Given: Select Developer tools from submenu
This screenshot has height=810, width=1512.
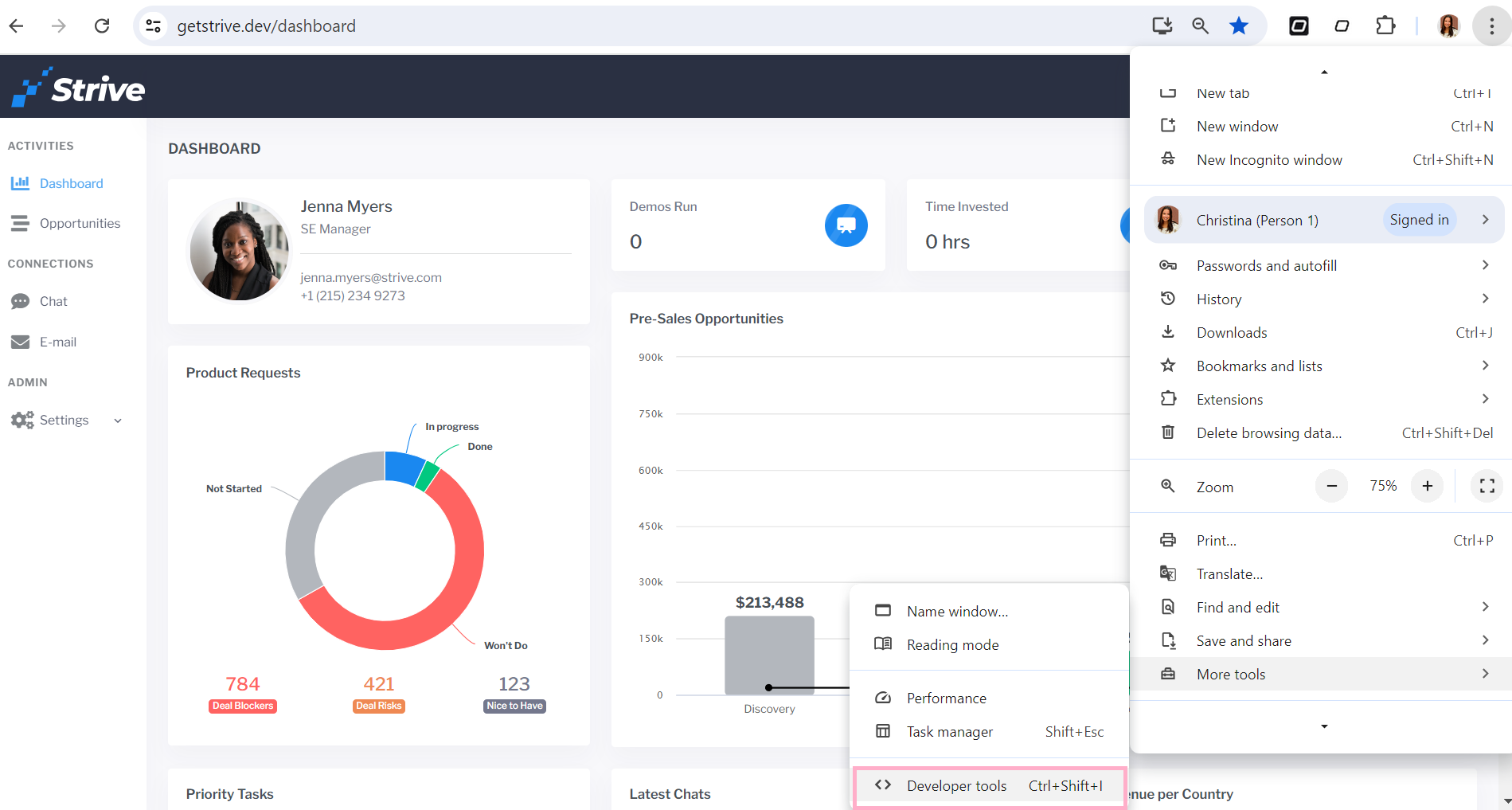Looking at the screenshot, I should pyautogui.click(x=989, y=786).
